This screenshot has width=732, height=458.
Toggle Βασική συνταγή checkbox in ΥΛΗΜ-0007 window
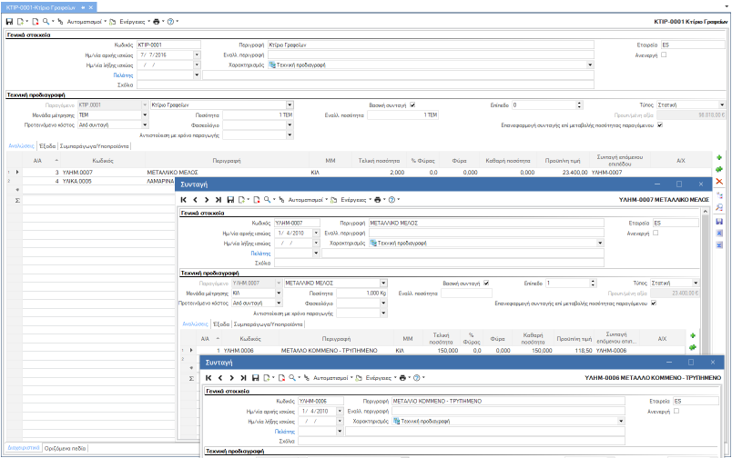click(x=486, y=283)
